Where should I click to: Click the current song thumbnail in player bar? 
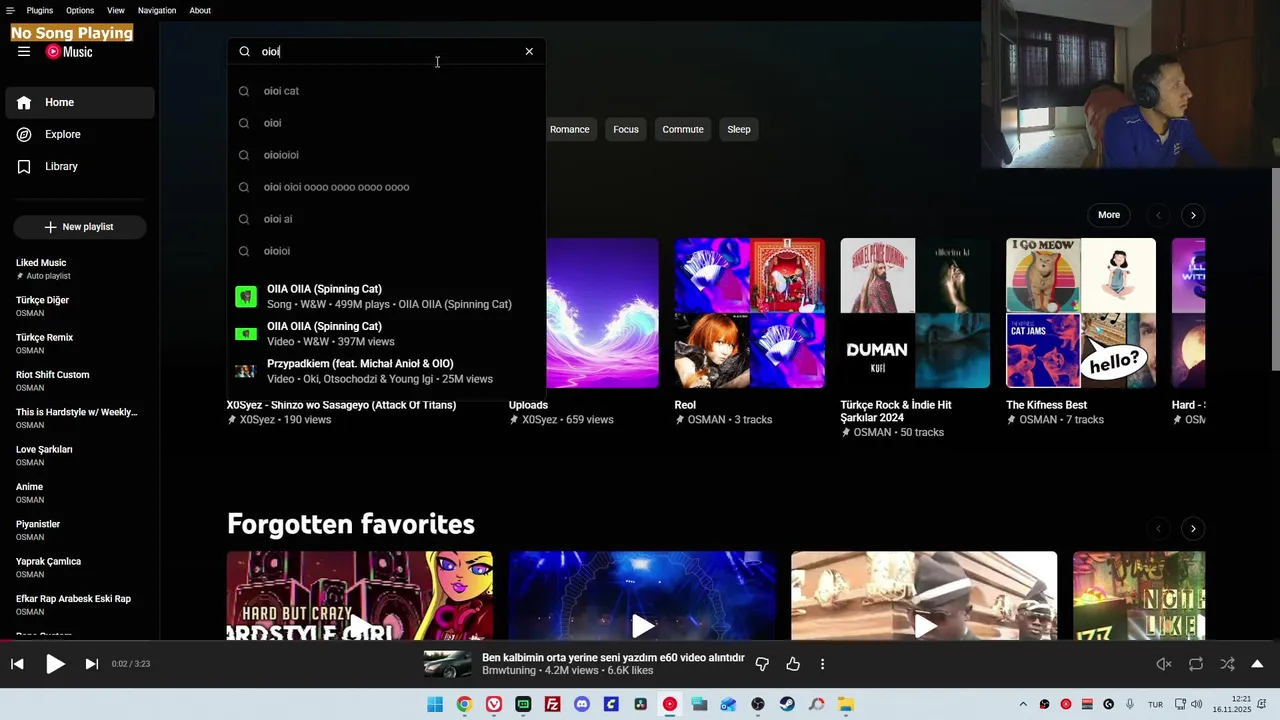(x=447, y=664)
